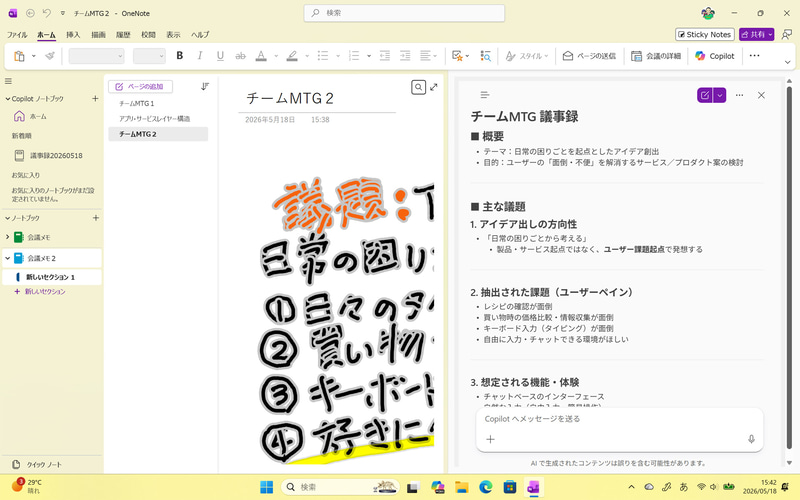Click the find tags icon
Image resolution: width=800 pixels, height=500 pixels.
pyautogui.click(x=485, y=56)
